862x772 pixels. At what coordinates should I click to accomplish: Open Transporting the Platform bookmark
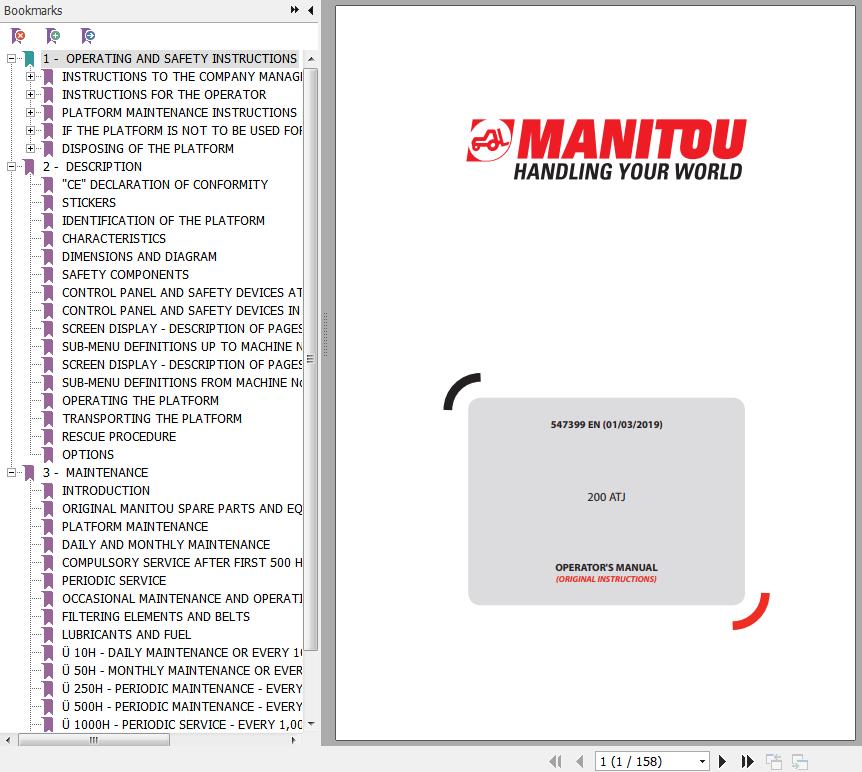point(152,418)
